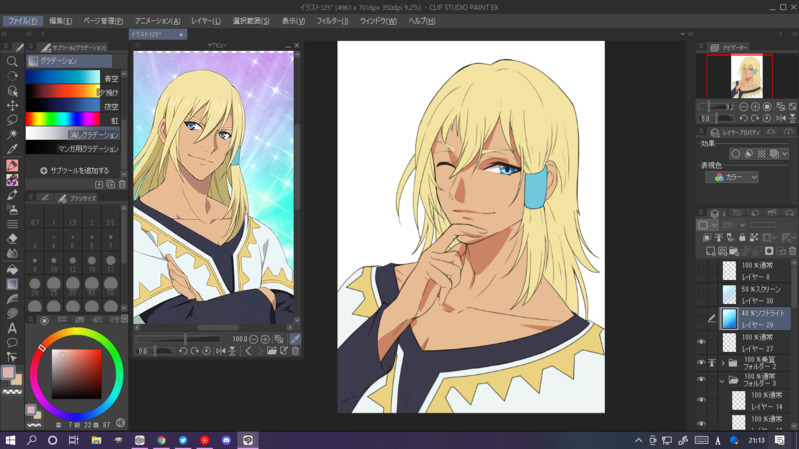
Task: Open the ファイル(F) menu
Action: [22, 21]
